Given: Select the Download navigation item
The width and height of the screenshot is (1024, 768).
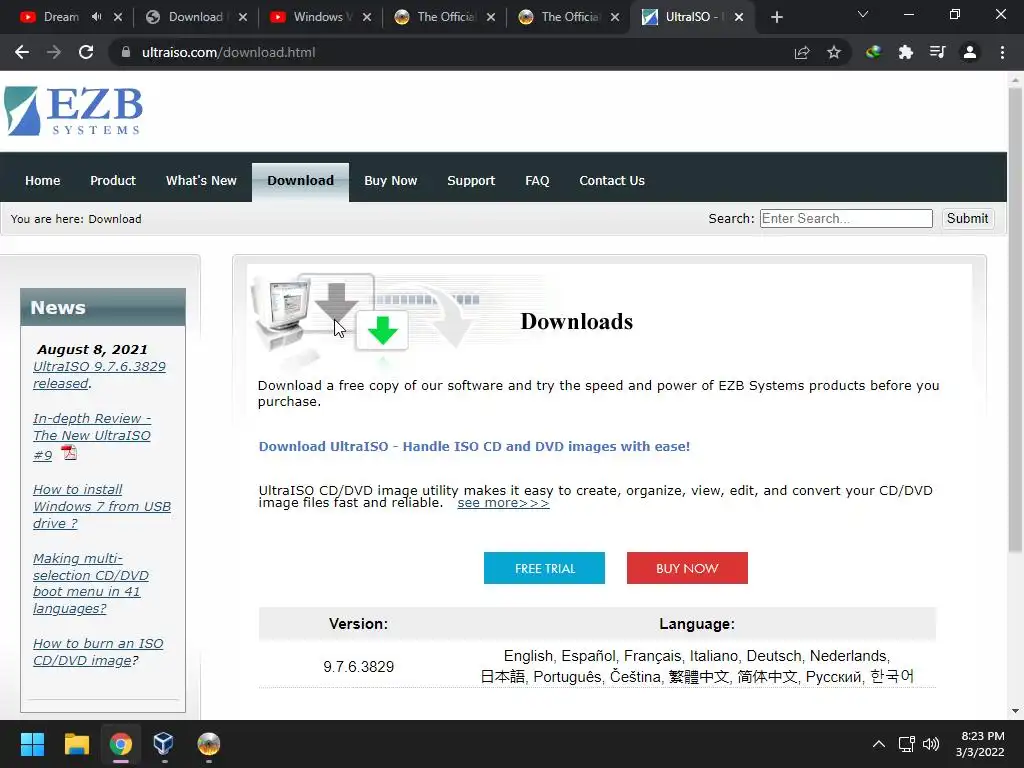Looking at the screenshot, I should coord(300,181).
